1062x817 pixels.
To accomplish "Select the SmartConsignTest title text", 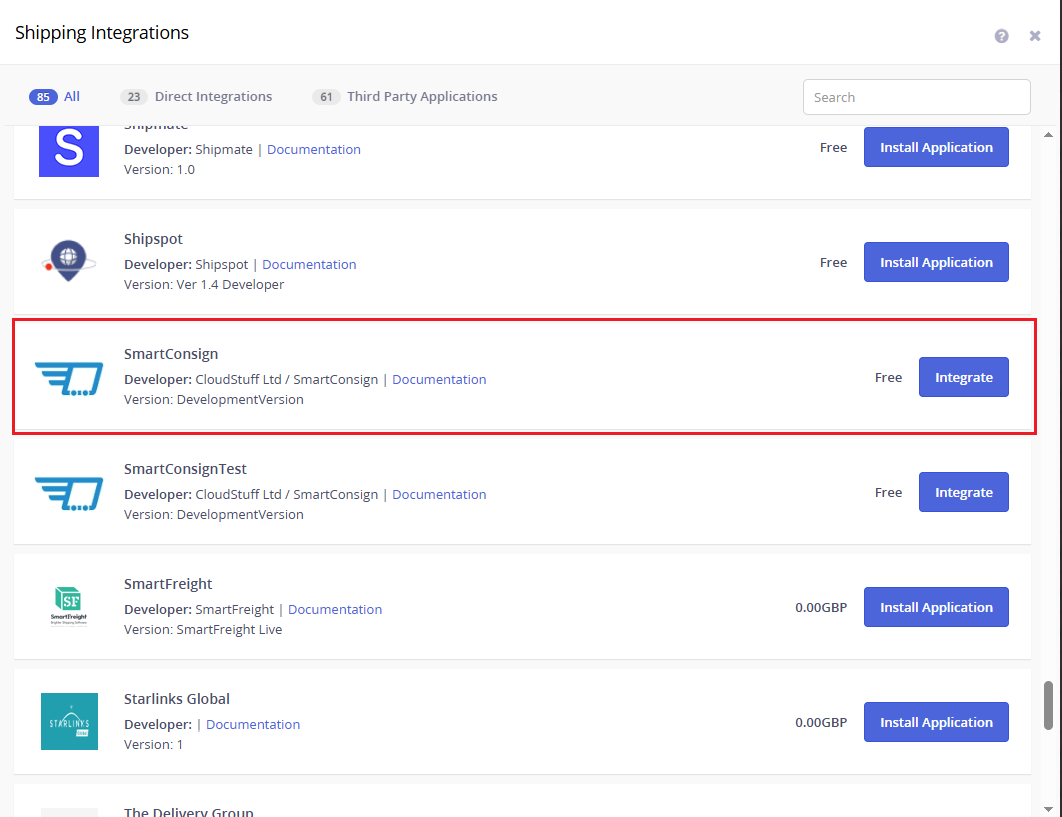I will [x=185, y=469].
